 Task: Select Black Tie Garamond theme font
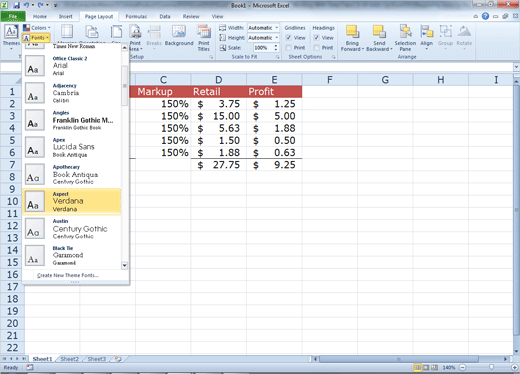point(72,255)
